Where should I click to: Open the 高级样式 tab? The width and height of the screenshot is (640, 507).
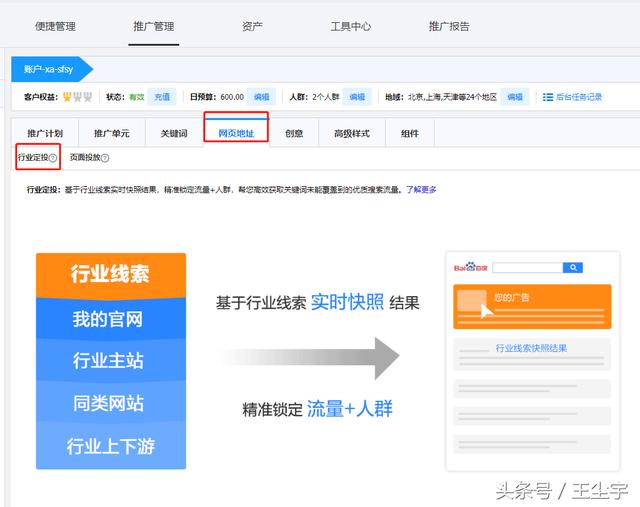352,133
